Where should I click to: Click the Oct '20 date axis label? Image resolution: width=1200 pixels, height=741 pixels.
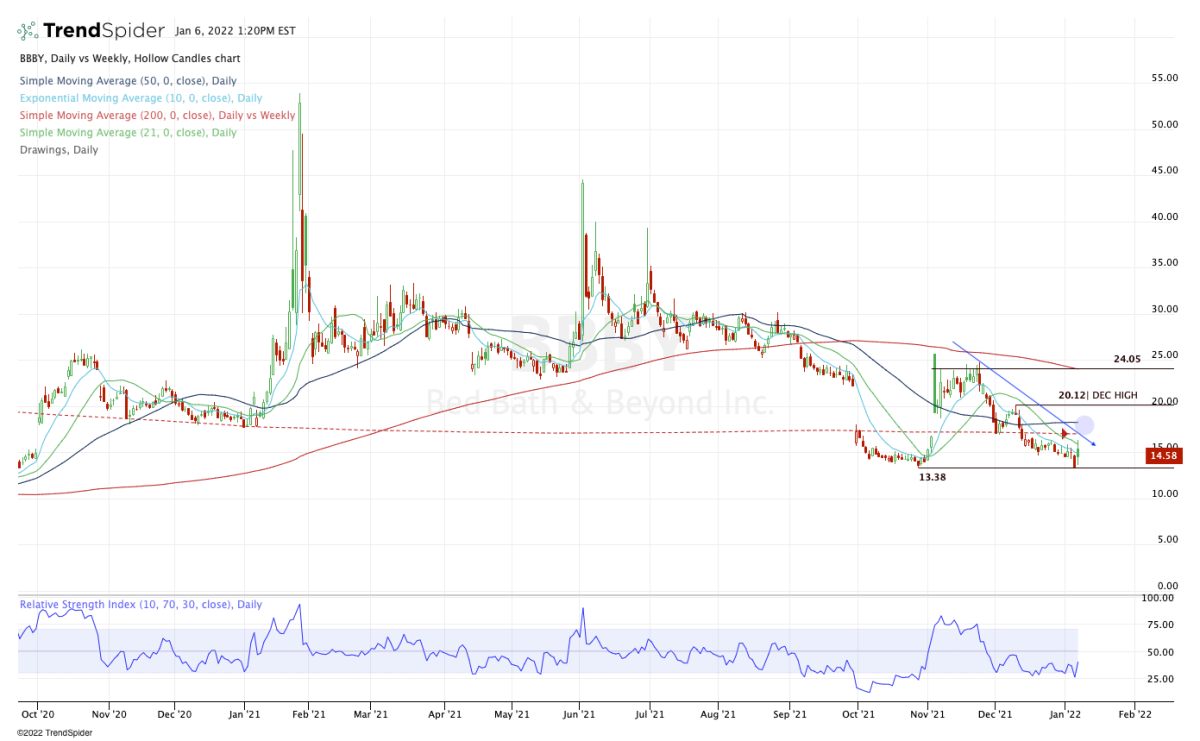[x=37, y=715]
